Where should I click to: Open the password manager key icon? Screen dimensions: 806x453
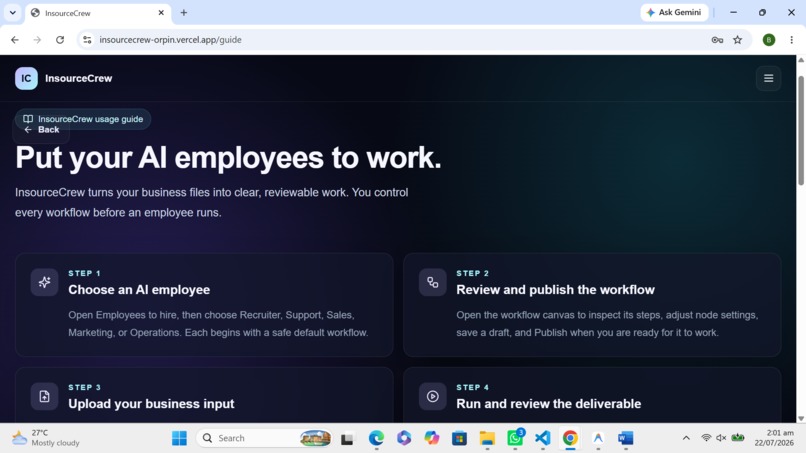point(717,40)
